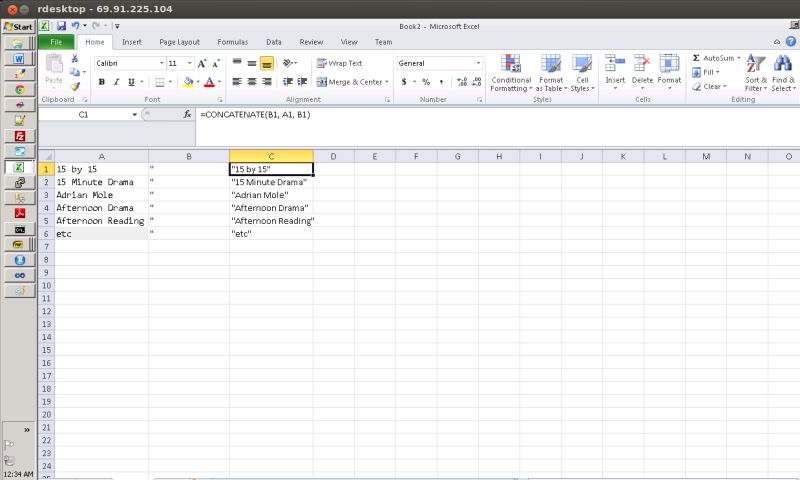Screen dimensions: 800x480
Task: Click the Fill button in Editing group
Action: [x=706, y=72]
